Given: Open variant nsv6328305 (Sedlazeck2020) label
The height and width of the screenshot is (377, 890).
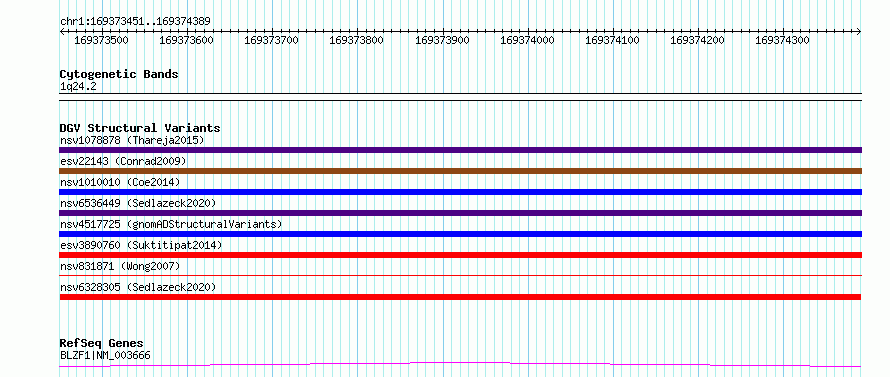Looking at the screenshot, I should pos(138,287).
